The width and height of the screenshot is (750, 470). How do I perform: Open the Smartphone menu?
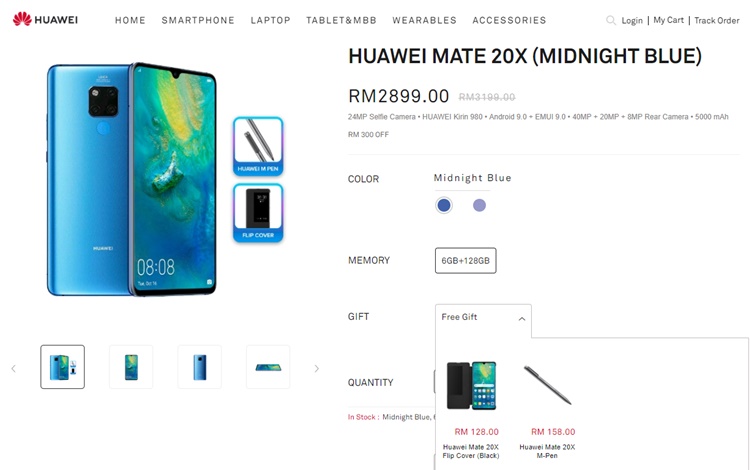click(x=198, y=21)
